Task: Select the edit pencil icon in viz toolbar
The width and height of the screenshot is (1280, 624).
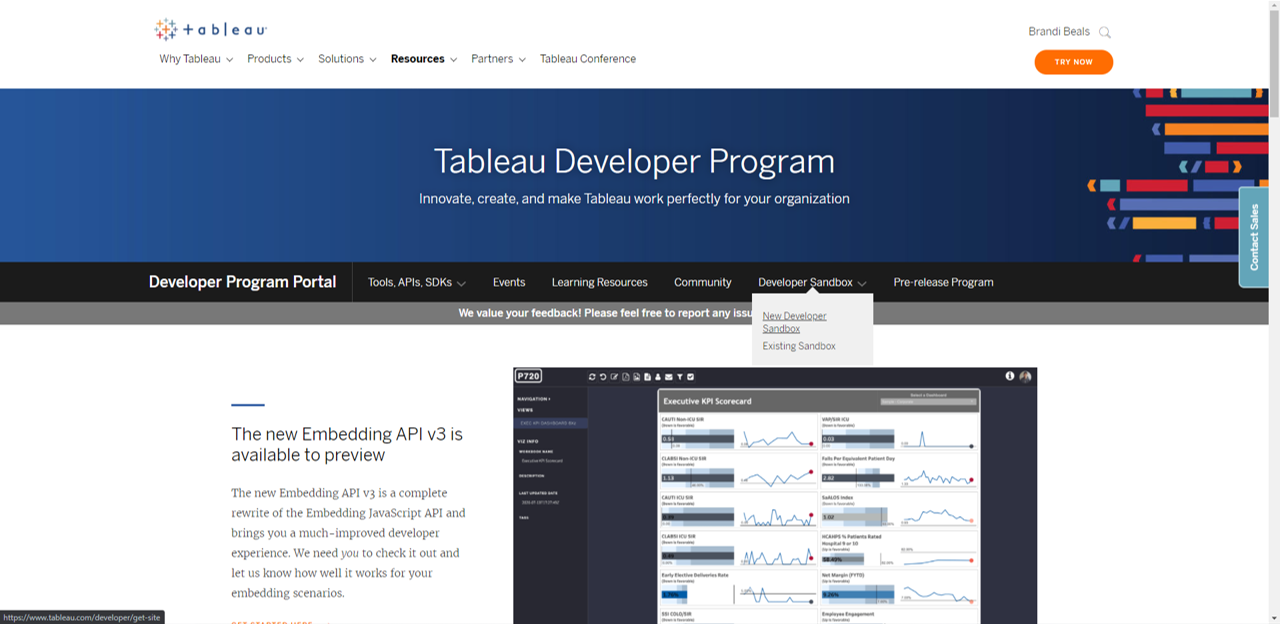Action: 614,376
